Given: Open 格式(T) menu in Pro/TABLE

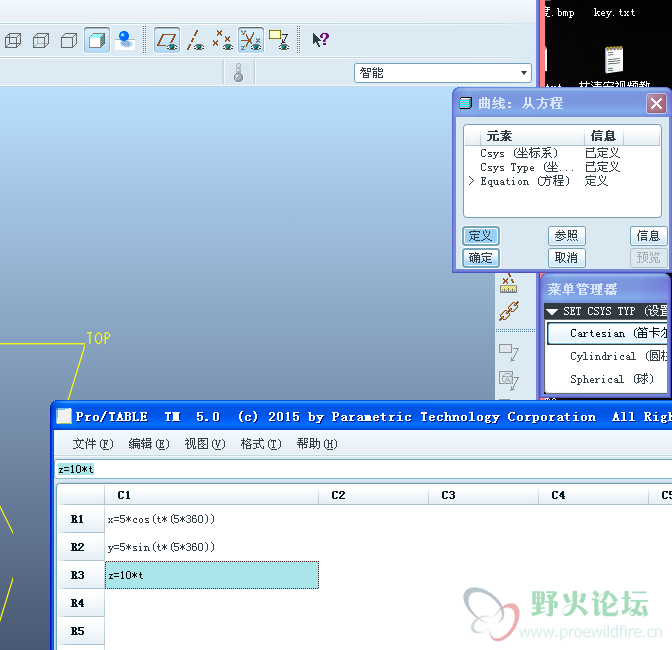Looking at the screenshot, I should tap(261, 444).
